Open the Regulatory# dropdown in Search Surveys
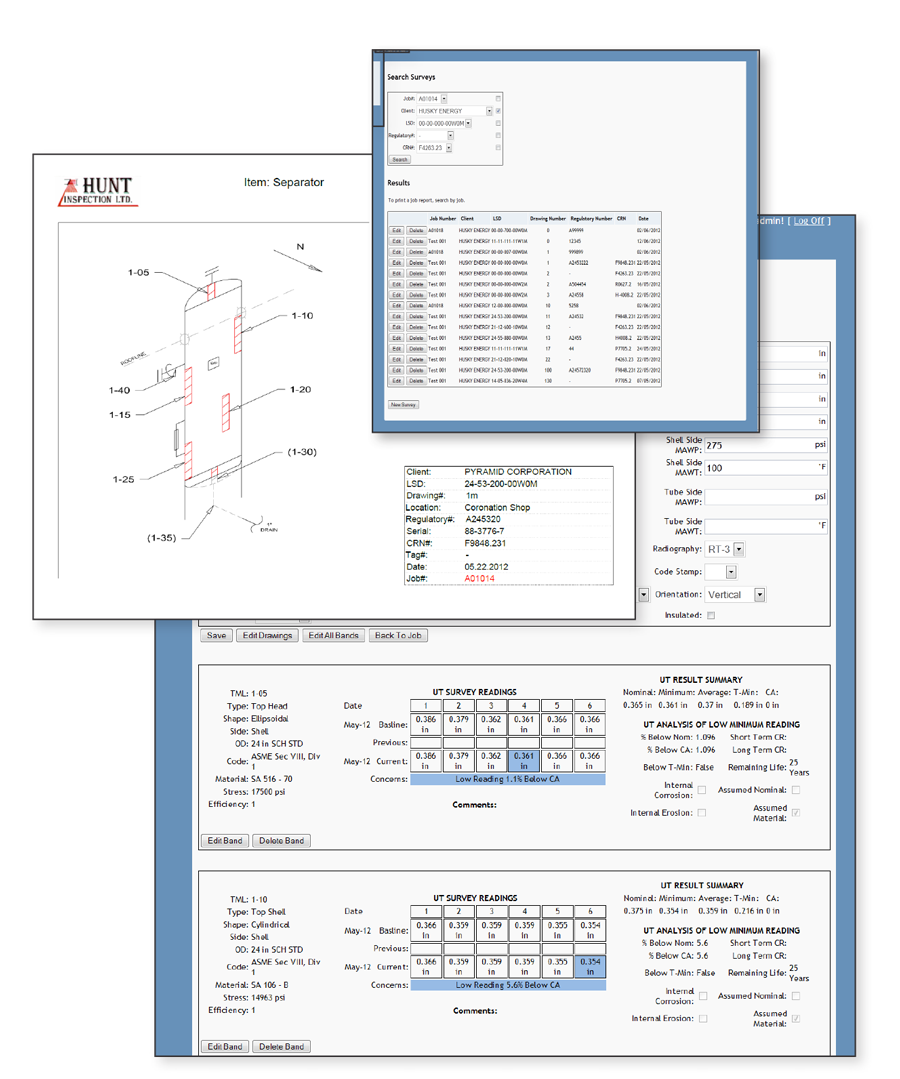900x1079 pixels. 451,136
